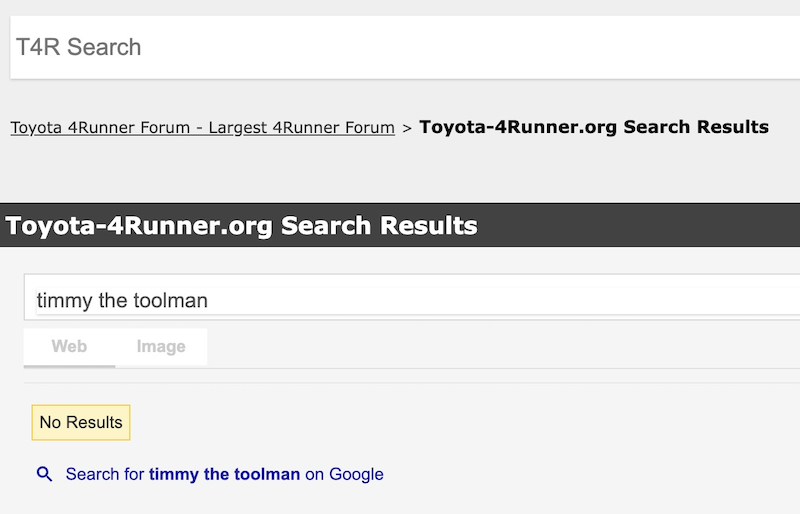The height and width of the screenshot is (514, 800).
Task: Click the 'Search for' words next to magnifier
Action: pos(106,474)
